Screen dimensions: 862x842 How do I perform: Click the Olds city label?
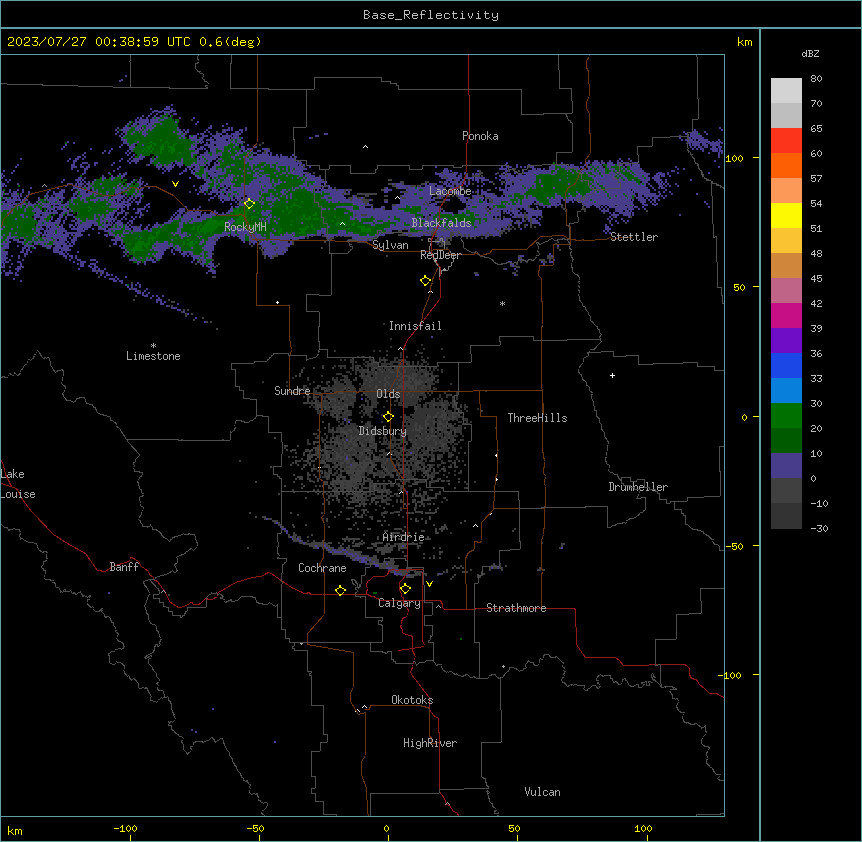(x=388, y=394)
